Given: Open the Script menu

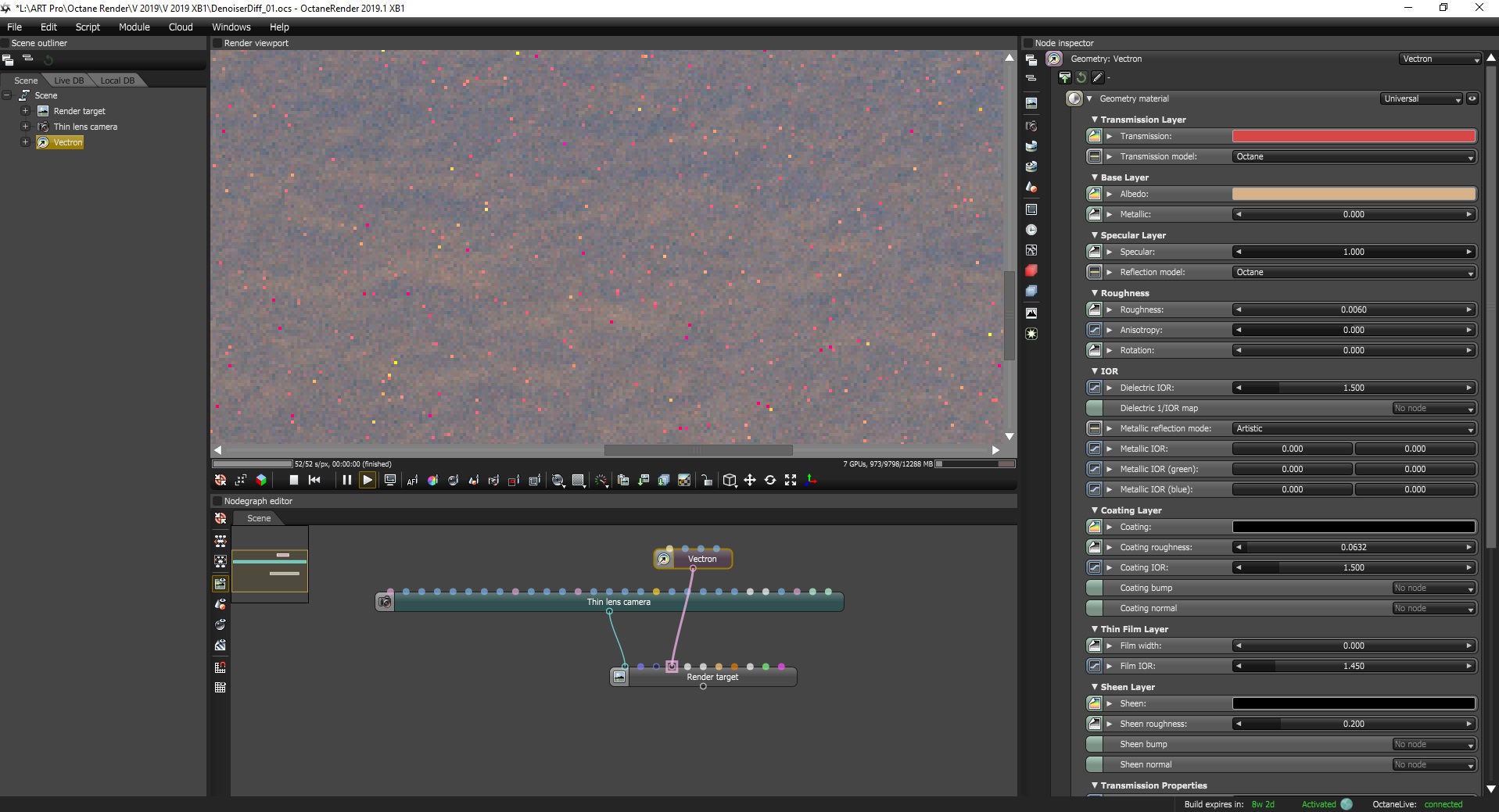Looking at the screenshot, I should [x=88, y=27].
